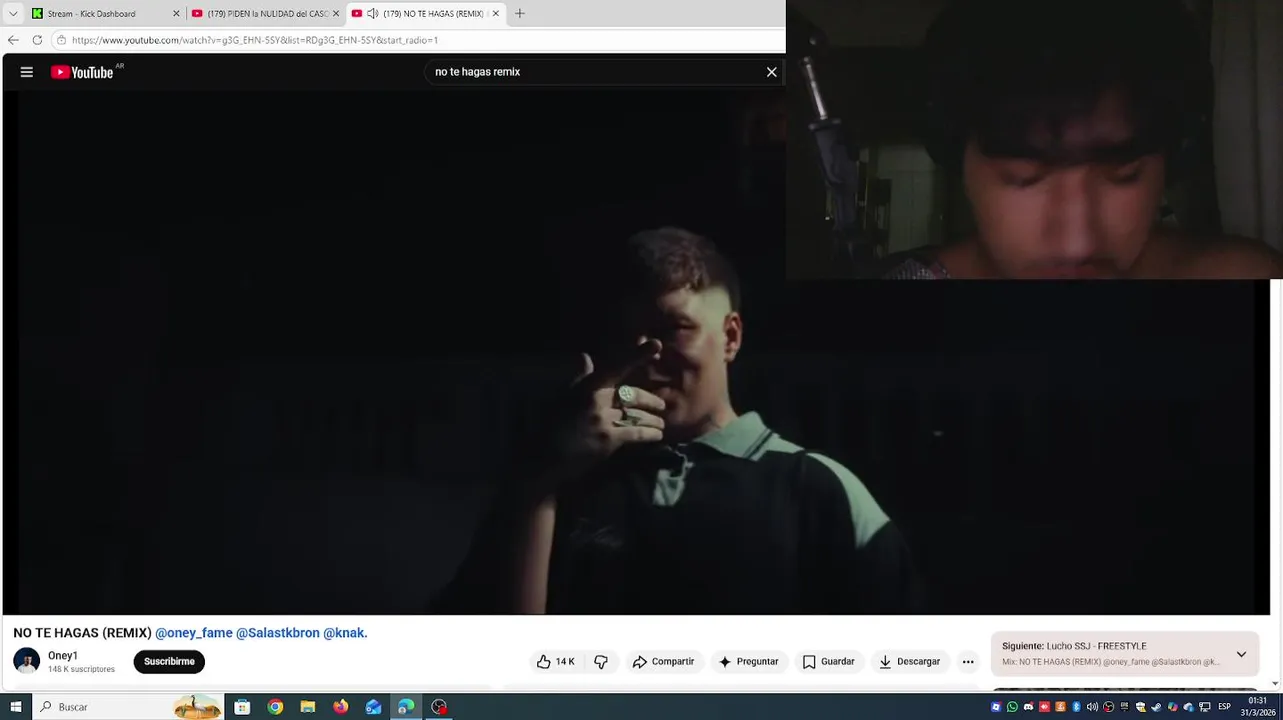
Task: Close the PIDEN la NULIDAD tab
Action: [x=336, y=14]
